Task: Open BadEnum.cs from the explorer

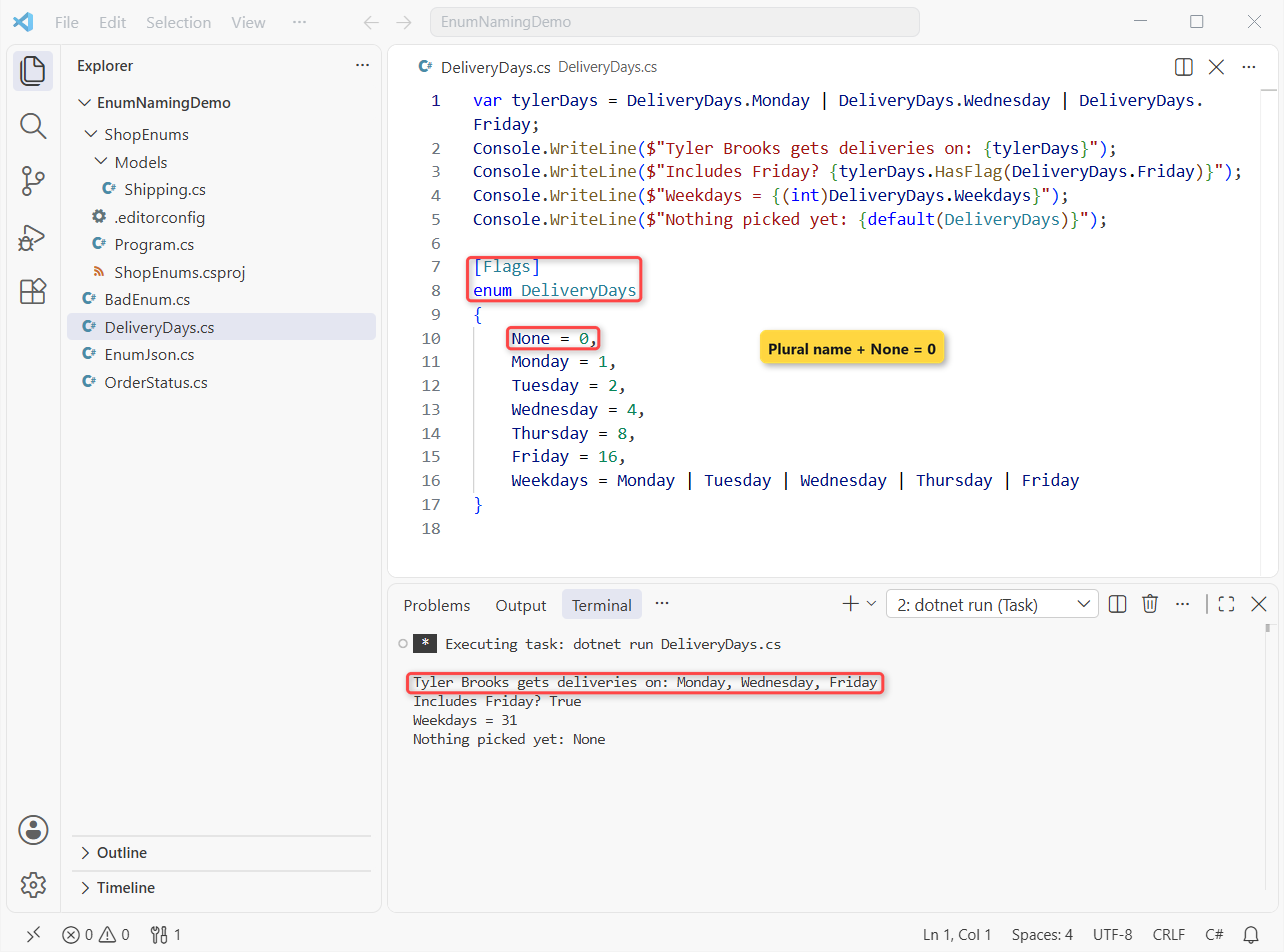Action: [x=221, y=299]
